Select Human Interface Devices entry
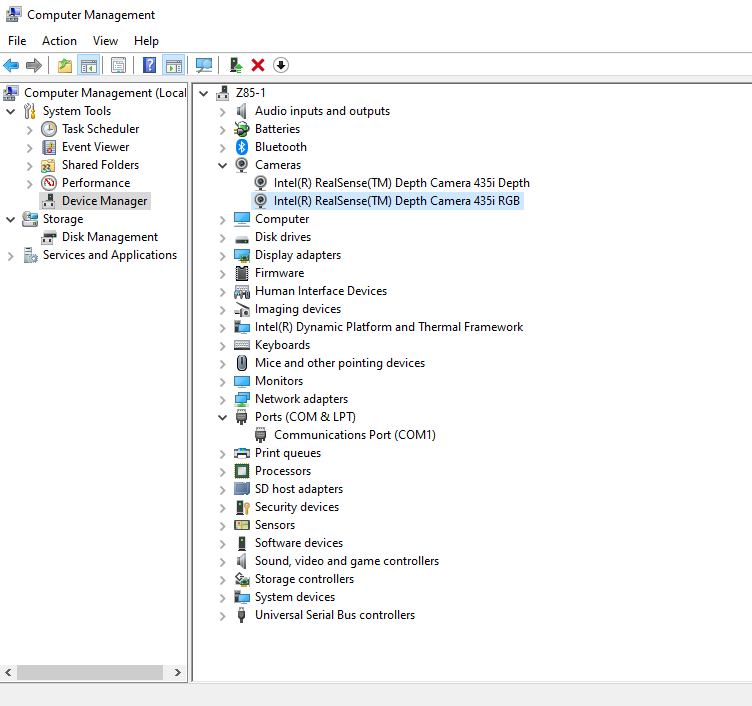The height and width of the screenshot is (706, 752). coord(321,291)
